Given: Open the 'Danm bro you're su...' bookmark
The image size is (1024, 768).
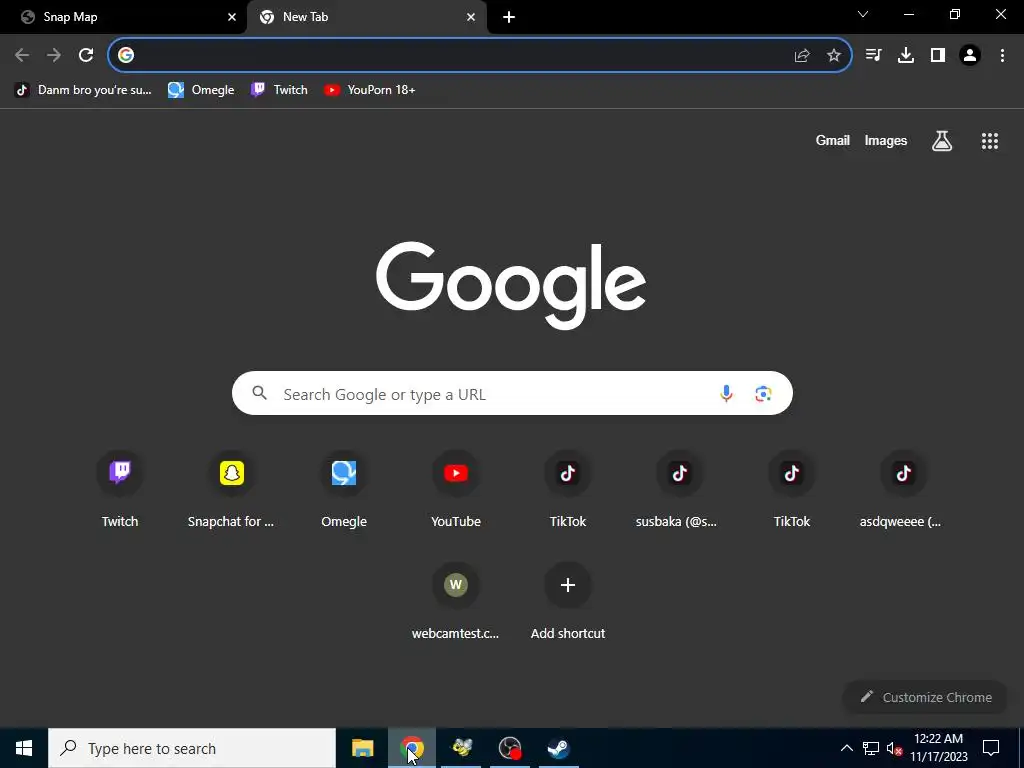Looking at the screenshot, I should pyautogui.click(x=83, y=90).
